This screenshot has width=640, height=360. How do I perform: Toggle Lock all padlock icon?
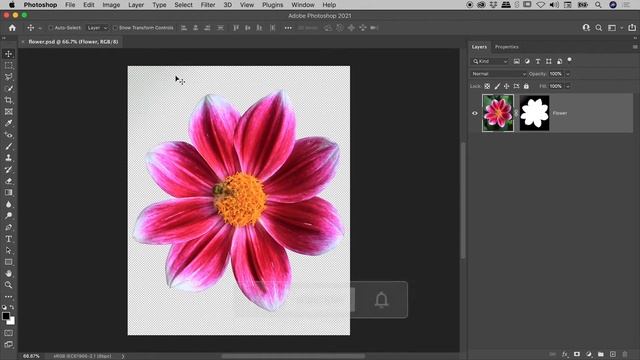tap(526, 86)
